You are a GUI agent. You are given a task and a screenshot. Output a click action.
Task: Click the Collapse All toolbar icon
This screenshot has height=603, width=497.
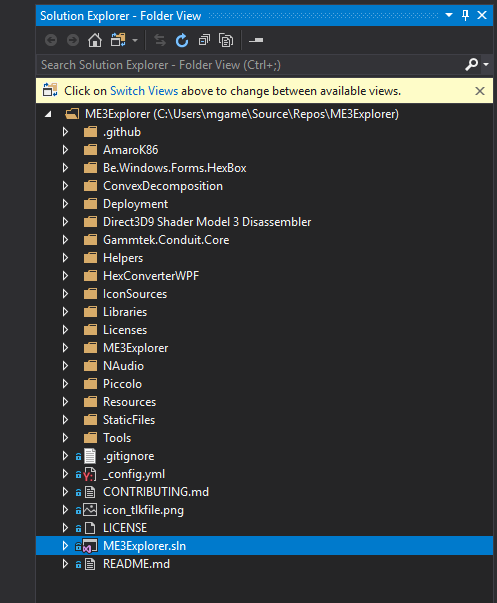pyautogui.click(x=204, y=40)
